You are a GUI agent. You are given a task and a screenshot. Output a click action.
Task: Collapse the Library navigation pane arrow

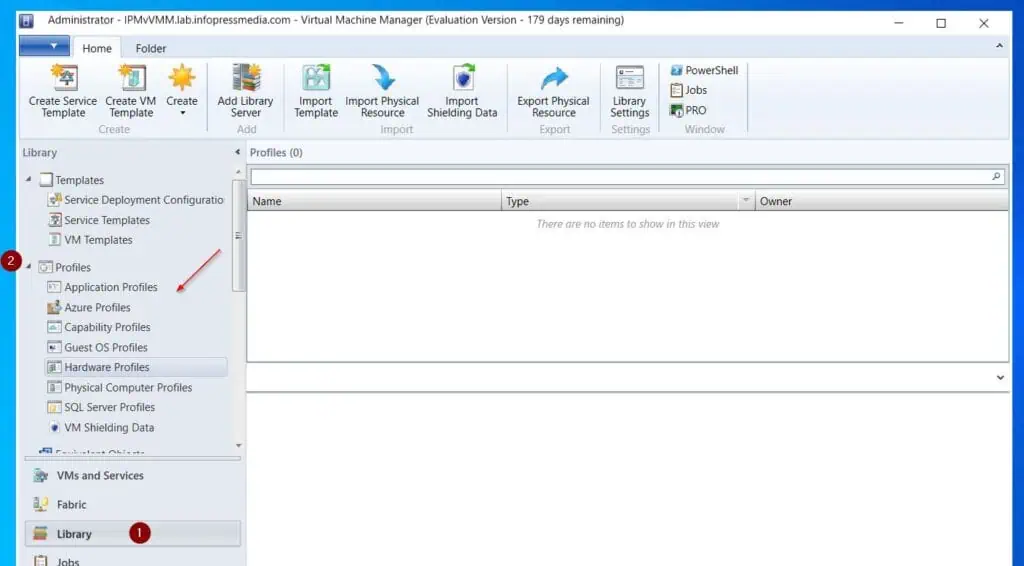pos(237,152)
